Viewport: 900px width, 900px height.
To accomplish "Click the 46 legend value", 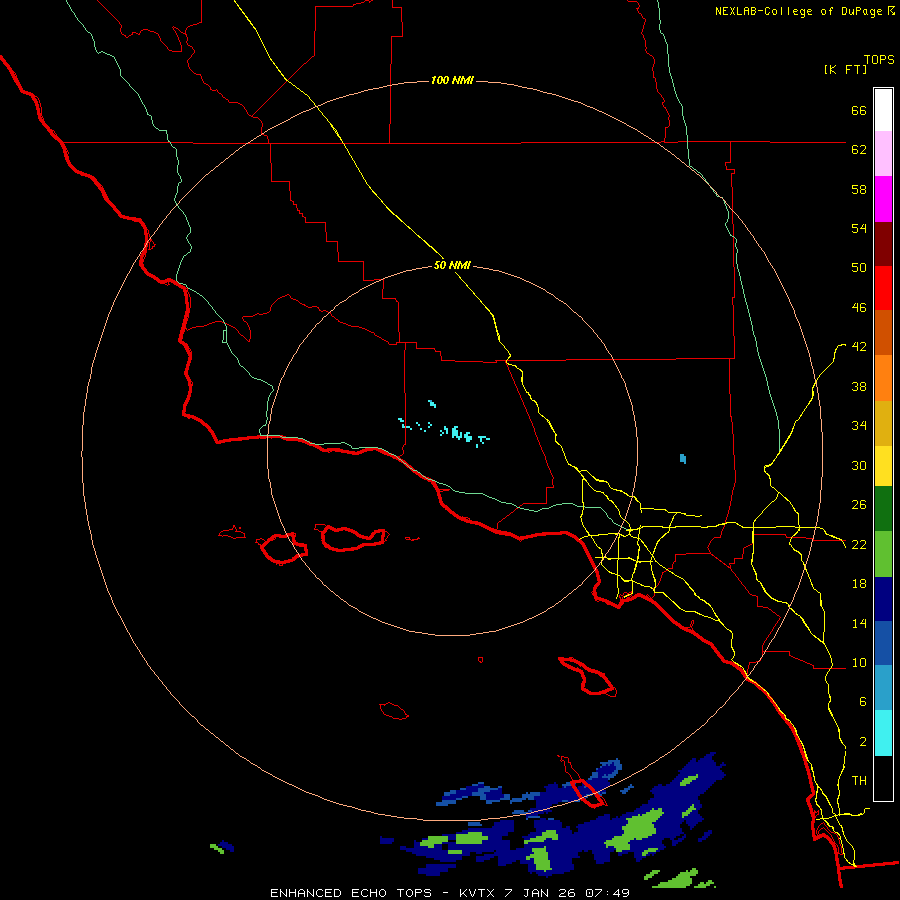I will tap(859, 307).
